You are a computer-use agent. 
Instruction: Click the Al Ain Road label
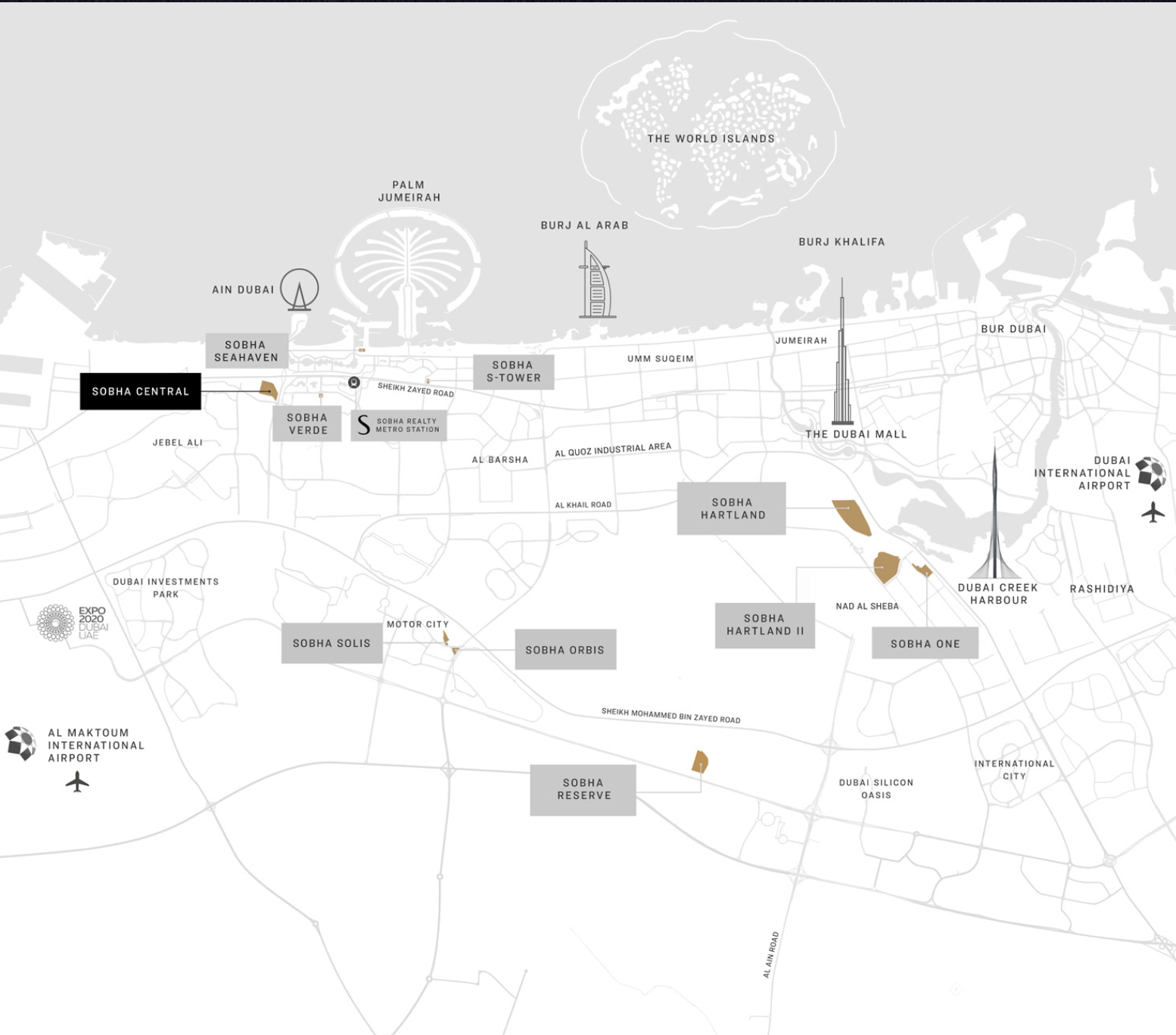tap(770, 955)
